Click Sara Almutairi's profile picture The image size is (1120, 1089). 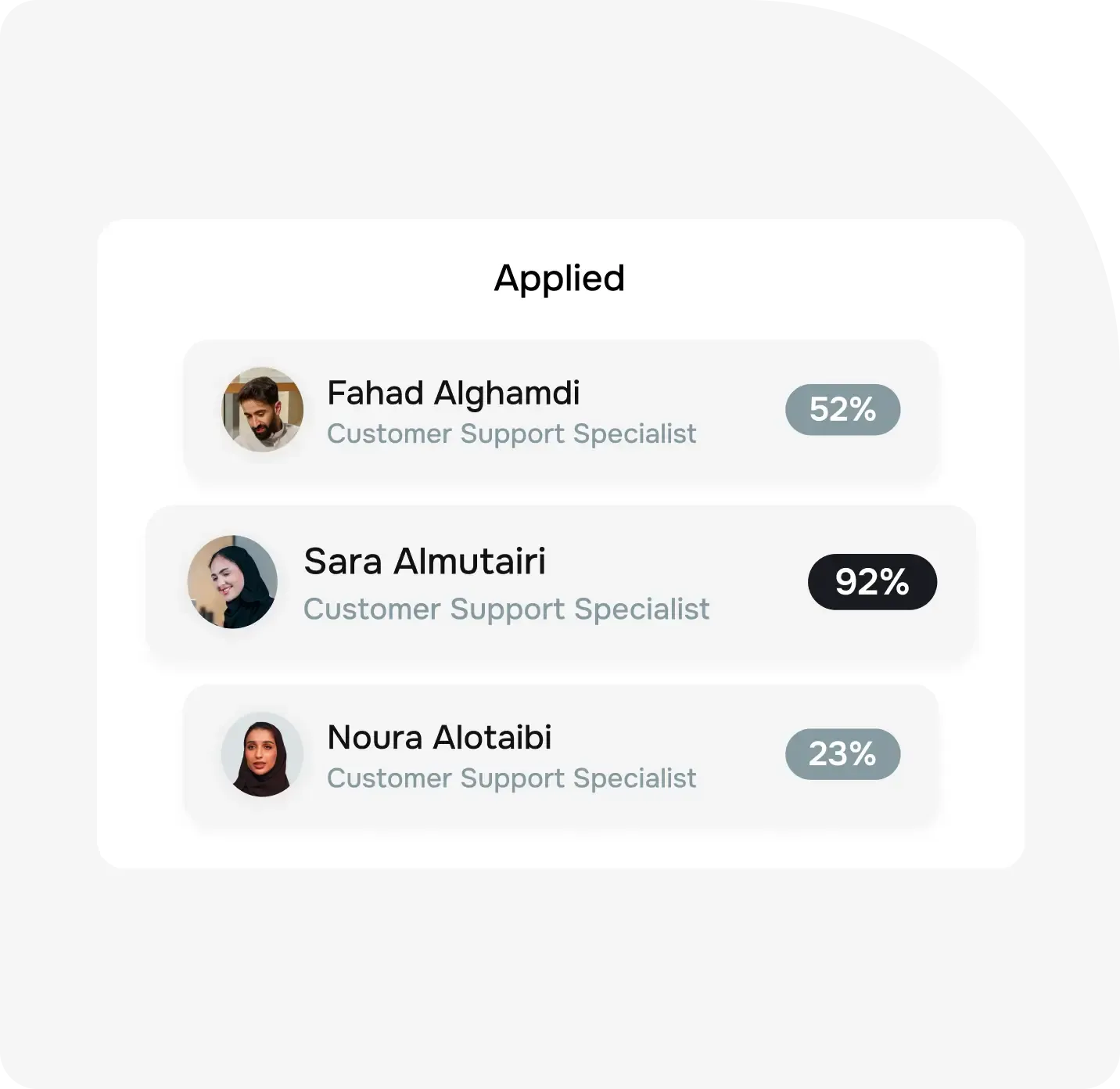click(x=231, y=580)
